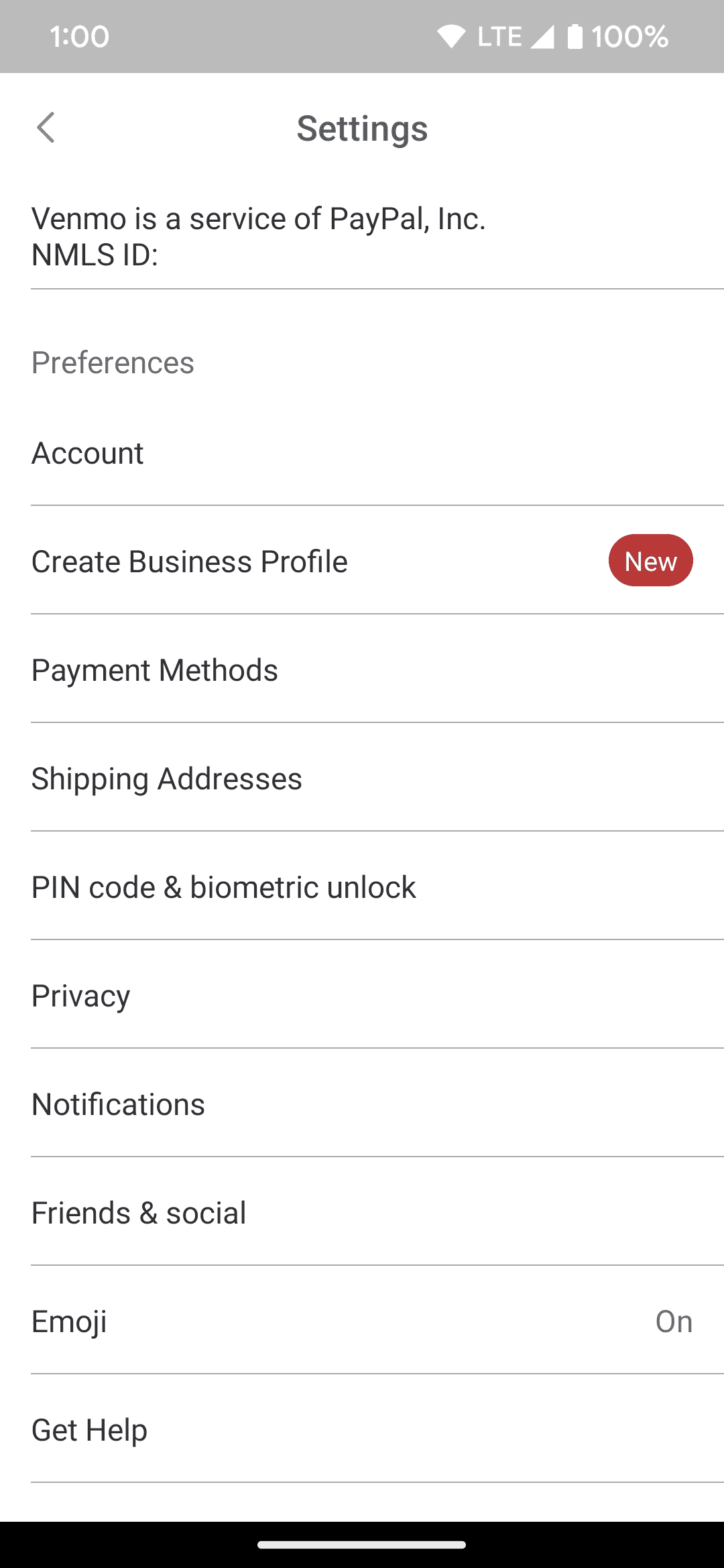Tap the red New badge

(650, 561)
